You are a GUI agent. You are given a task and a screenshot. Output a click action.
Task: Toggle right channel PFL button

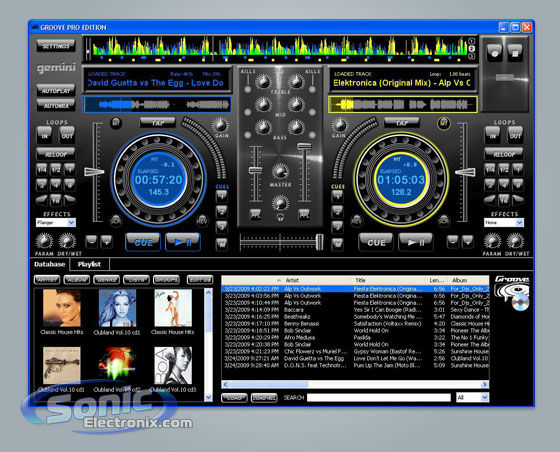pyautogui.click(x=304, y=214)
